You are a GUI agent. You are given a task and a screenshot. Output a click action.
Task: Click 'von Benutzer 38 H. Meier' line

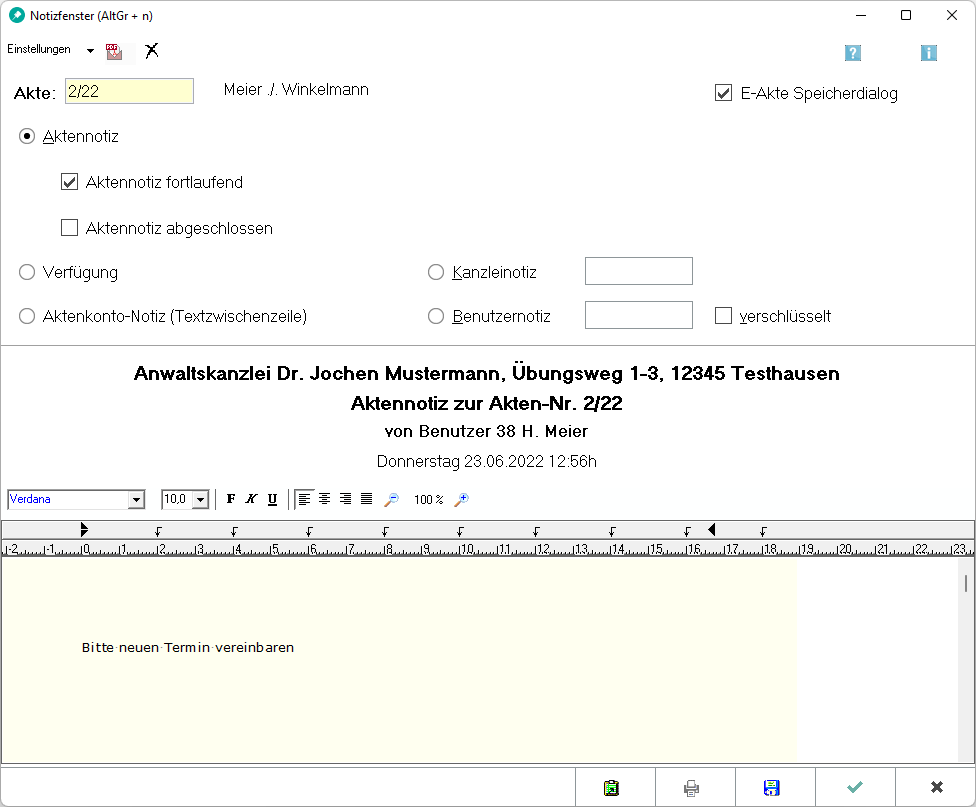pyautogui.click(x=487, y=432)
